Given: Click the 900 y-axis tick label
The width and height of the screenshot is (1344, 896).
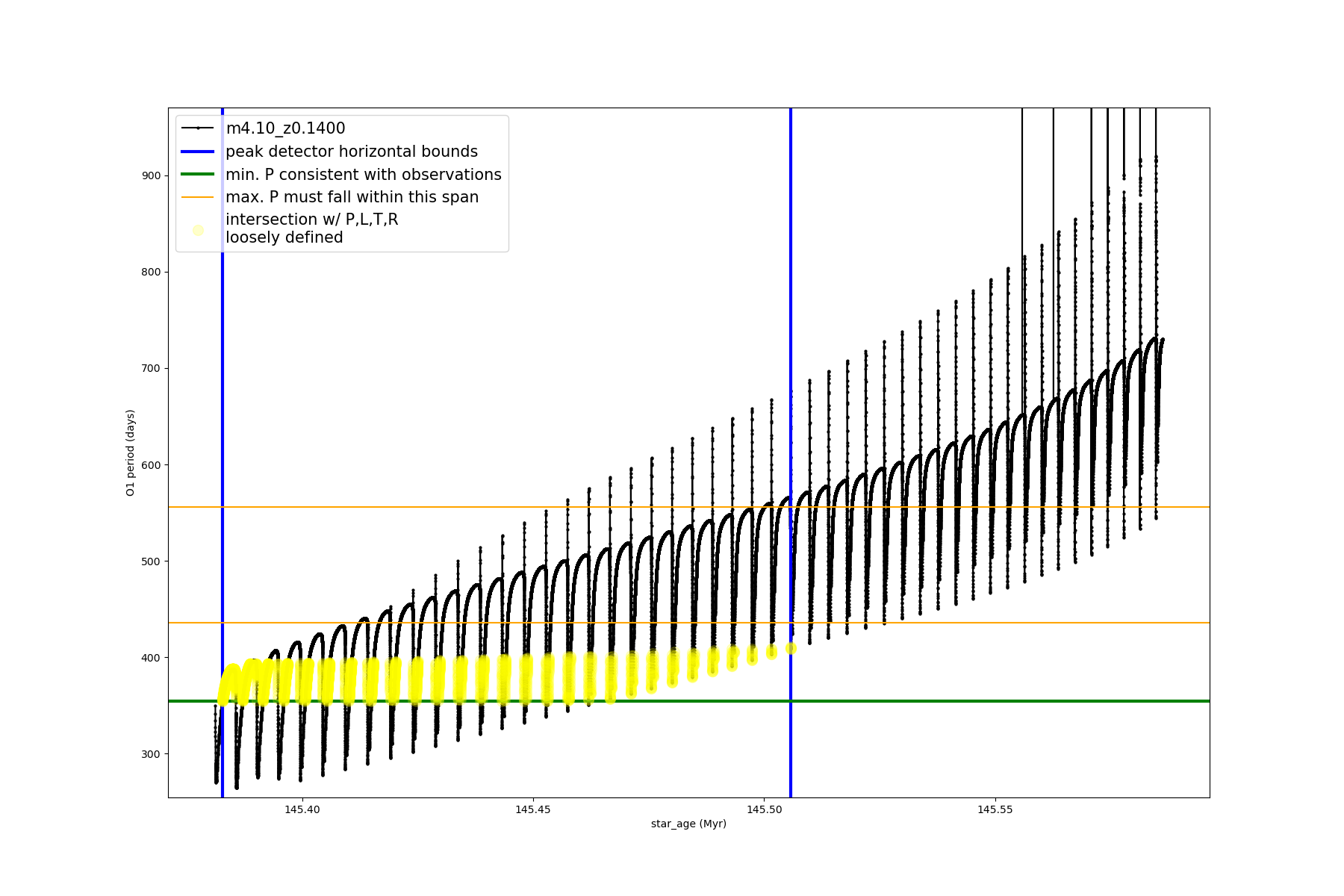Looking at the screenshot, I should (x=151, y=175).
